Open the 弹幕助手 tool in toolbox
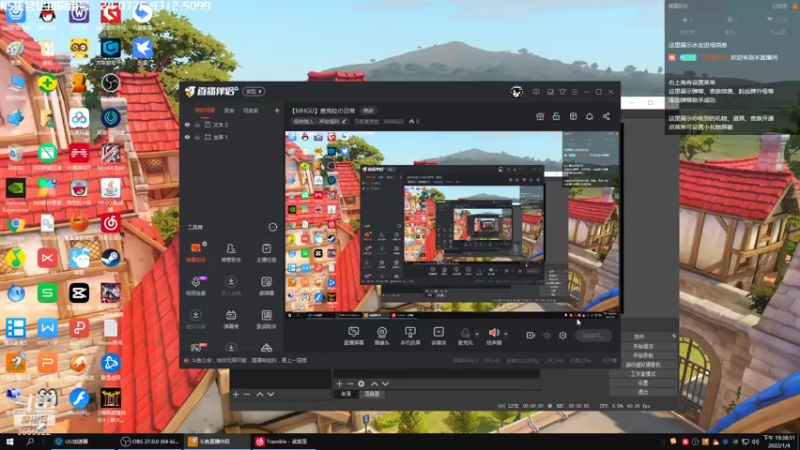The image size is (800, 450). pyautogui.click(x=196, y=253)
